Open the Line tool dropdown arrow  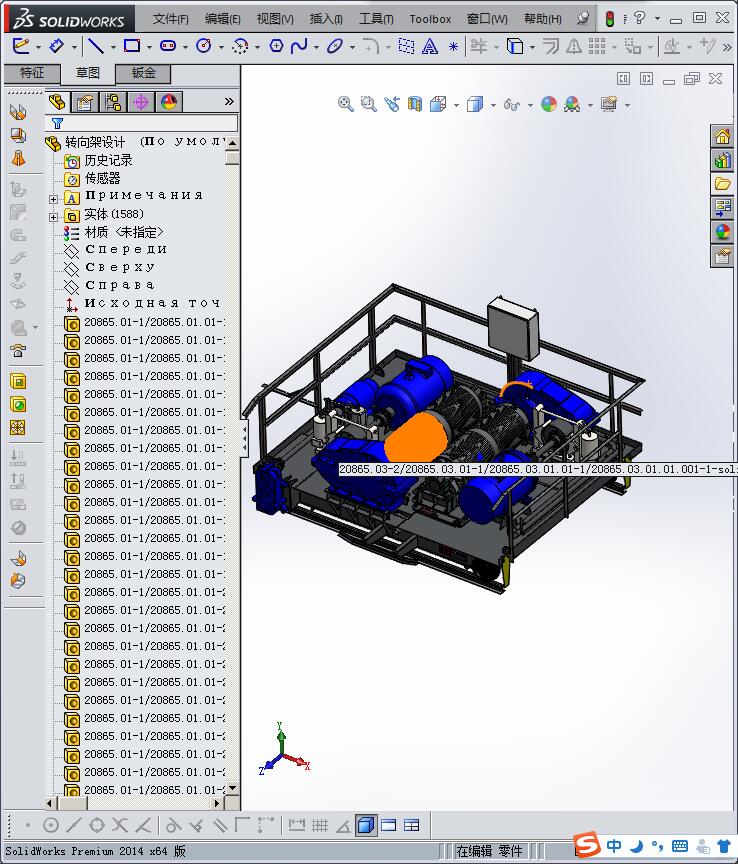click(114, 47)
